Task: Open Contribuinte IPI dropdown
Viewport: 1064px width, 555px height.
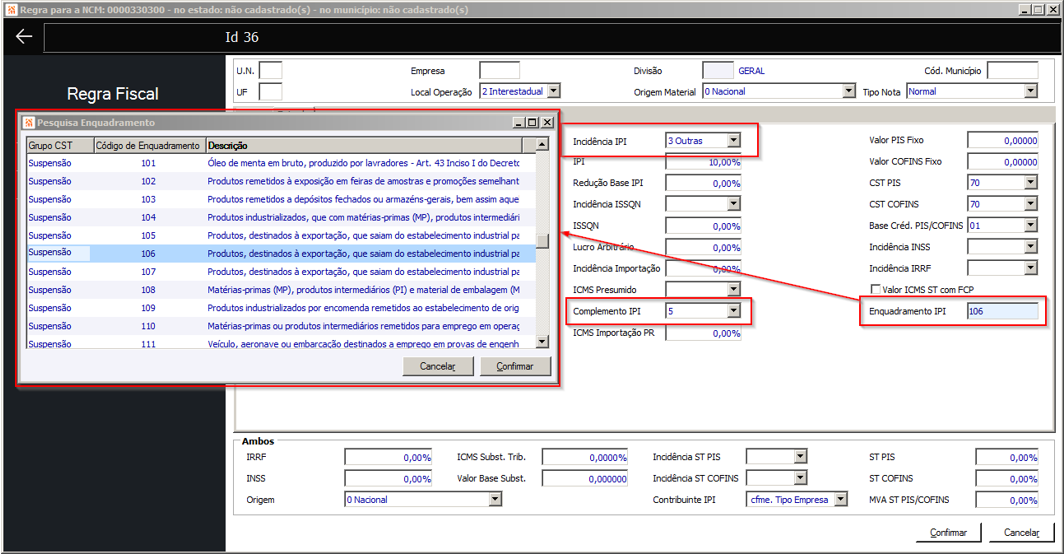Action: [x=841, y=499]
